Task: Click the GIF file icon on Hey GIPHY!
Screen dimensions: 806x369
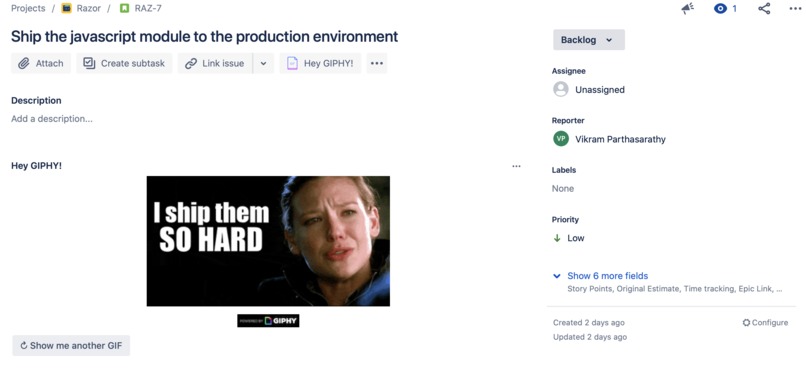Action: click(x=292, y=63)
